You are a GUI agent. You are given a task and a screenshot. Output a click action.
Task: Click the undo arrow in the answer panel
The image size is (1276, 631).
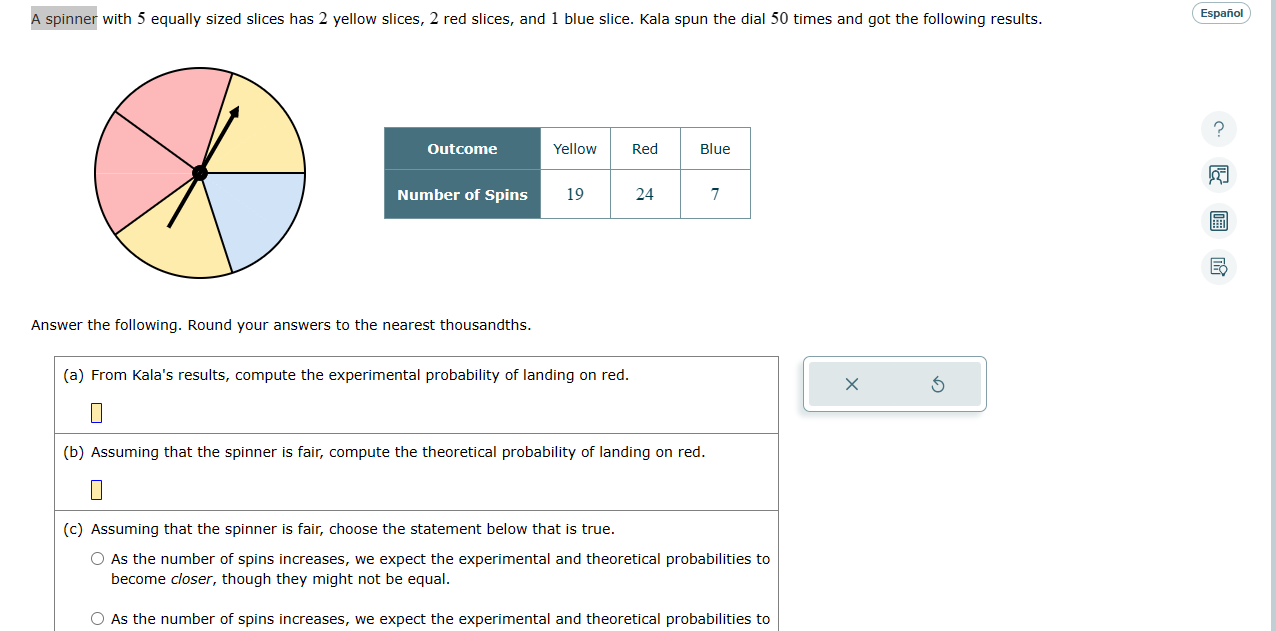[938, 383]
